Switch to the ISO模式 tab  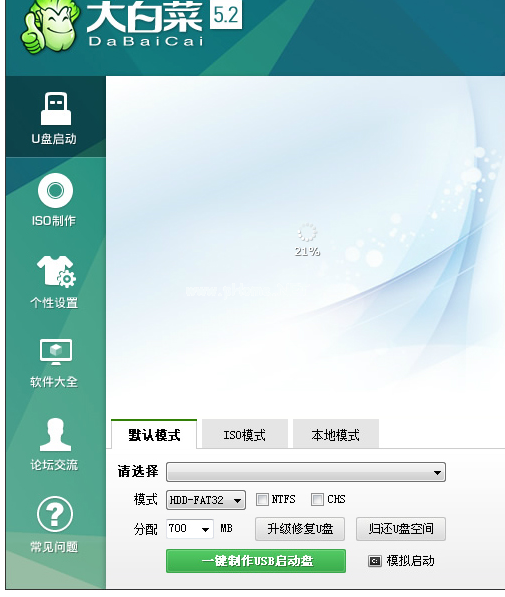tap(245, 434)
